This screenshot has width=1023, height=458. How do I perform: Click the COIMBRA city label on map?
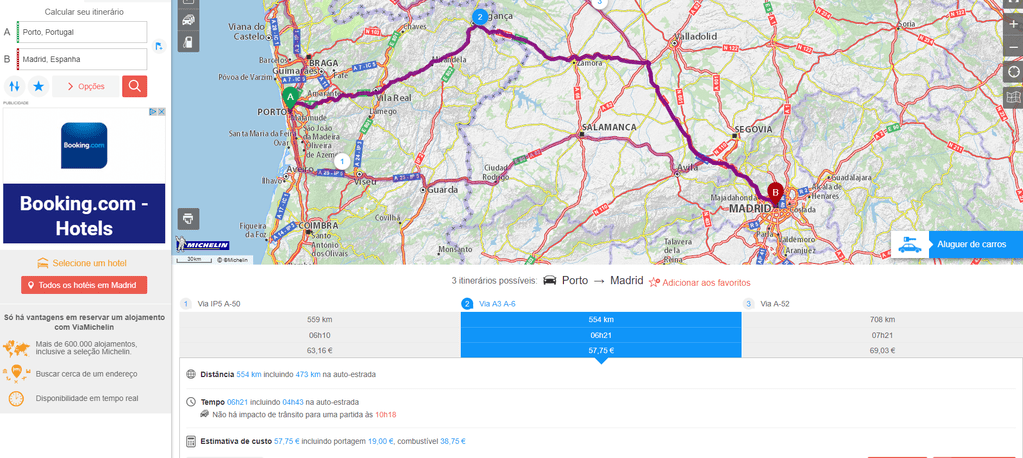click(x=318, y=226)
